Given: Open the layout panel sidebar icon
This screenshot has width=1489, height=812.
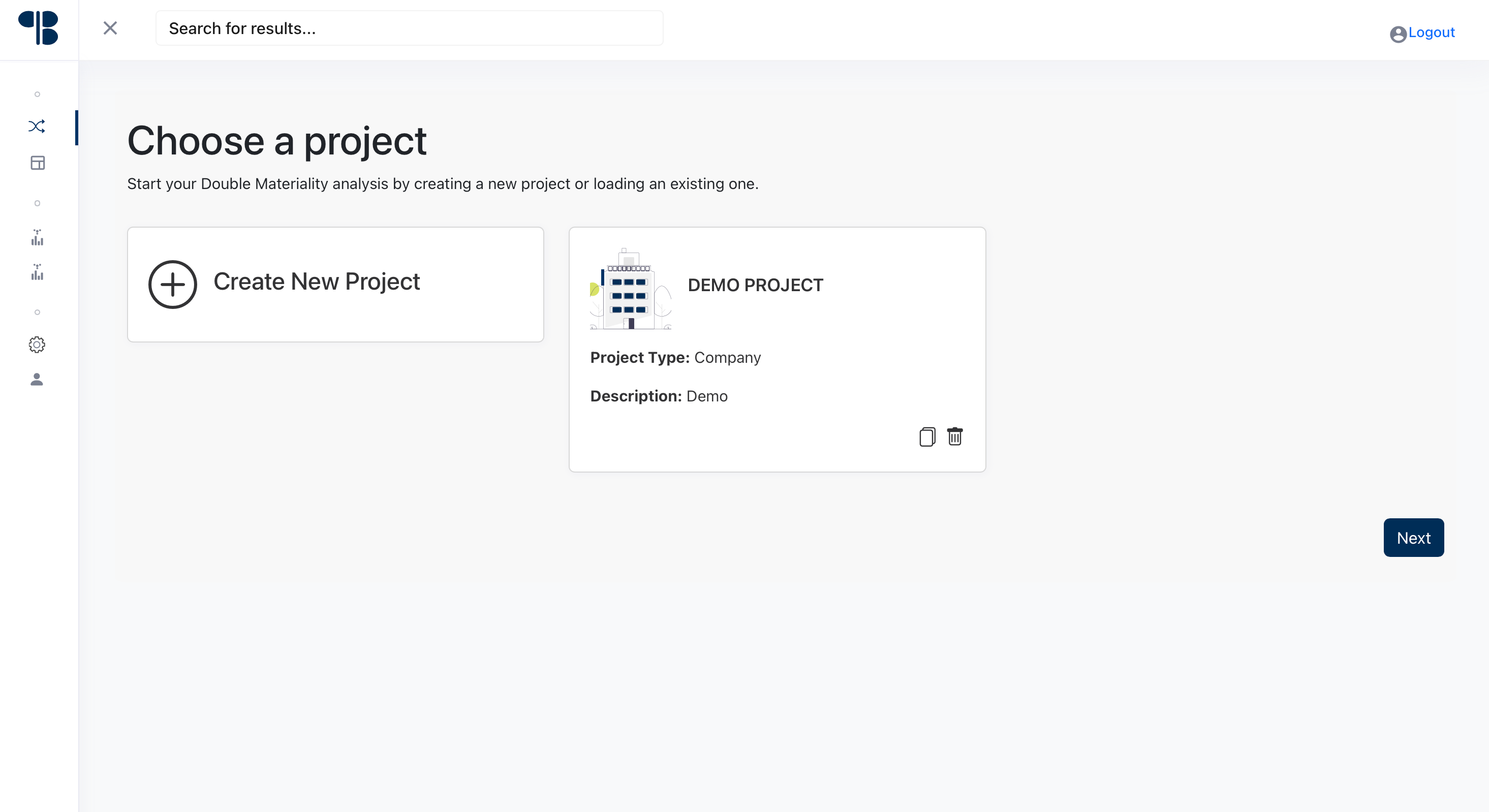Looking at the screenshot, I should click(38, 163).
